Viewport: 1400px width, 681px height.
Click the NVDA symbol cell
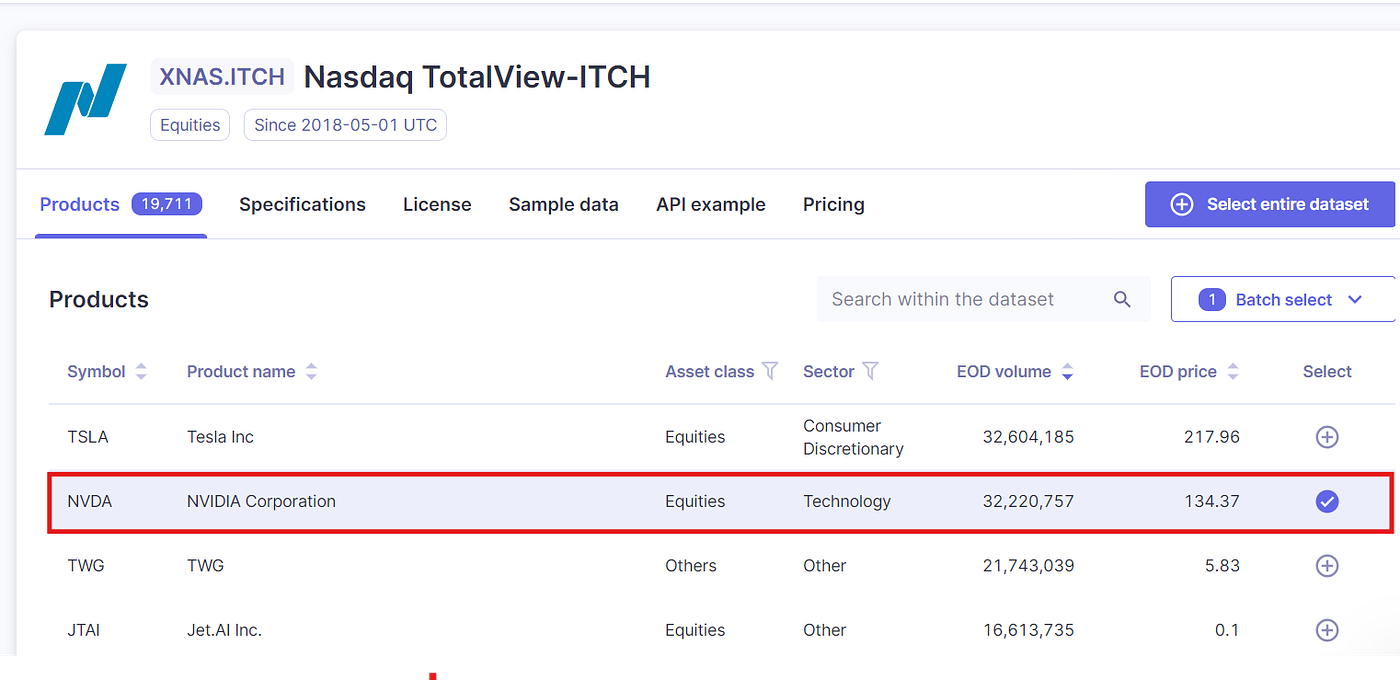90,501
